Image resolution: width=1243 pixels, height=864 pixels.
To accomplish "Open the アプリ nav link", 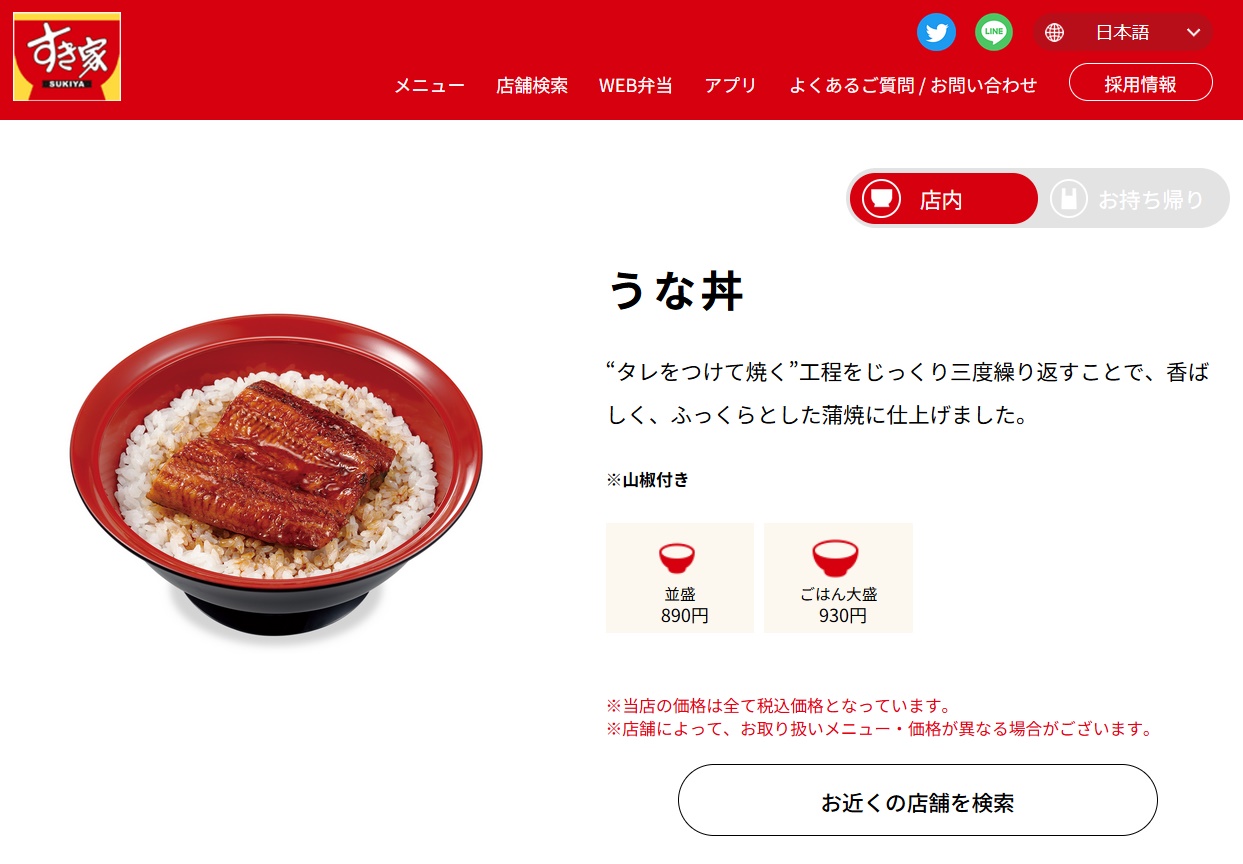I will (730, 85).
